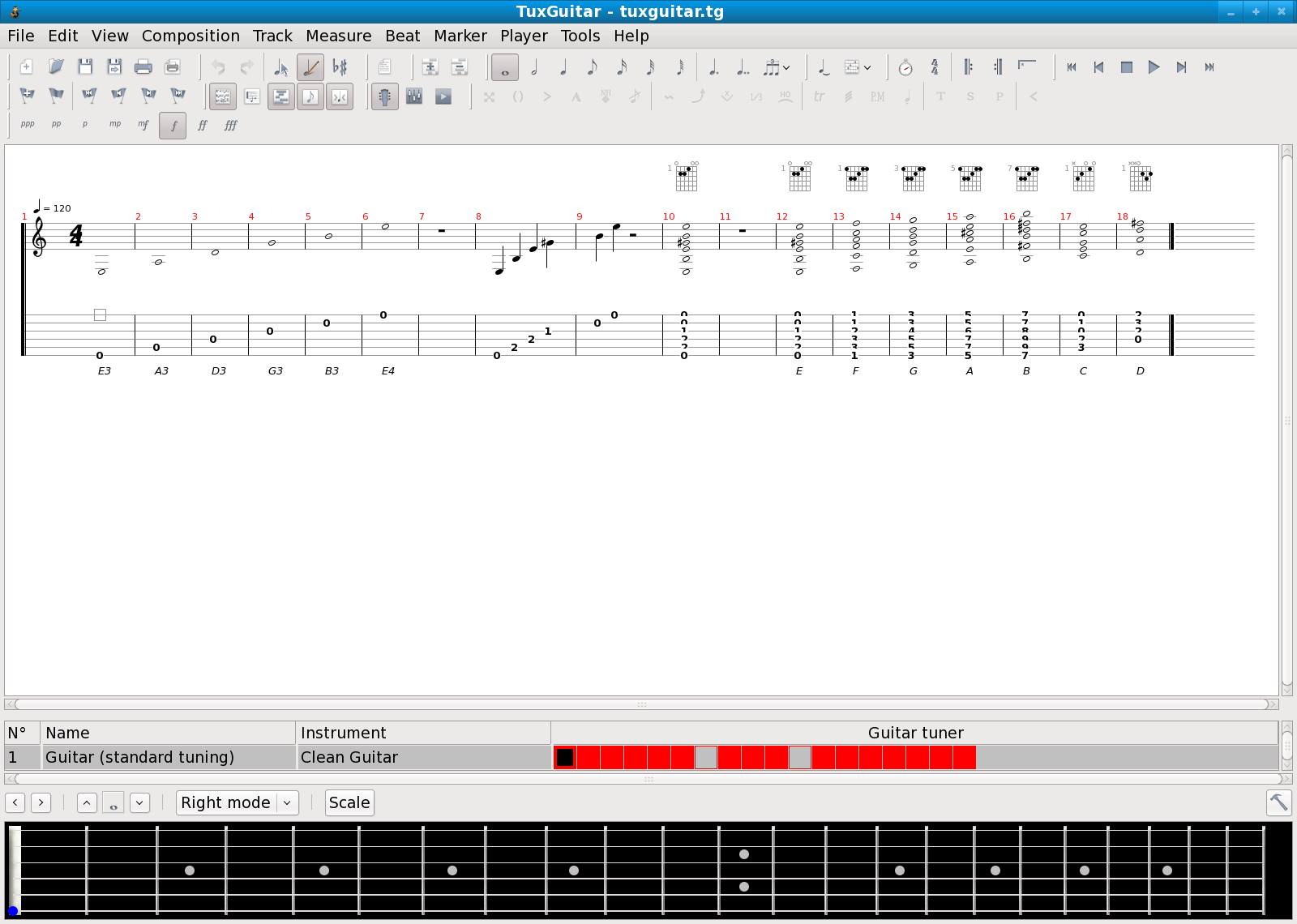1297x924 pixels.
Task: Open the chord insert dropdown arrow
Action: (x=867, y=67)
